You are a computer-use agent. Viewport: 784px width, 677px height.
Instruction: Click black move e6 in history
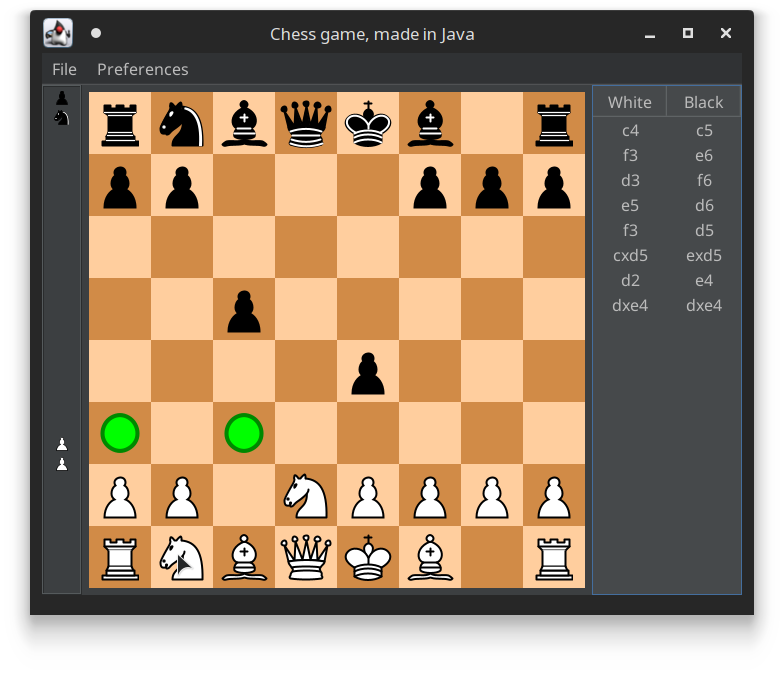click(x=704, y=156)
